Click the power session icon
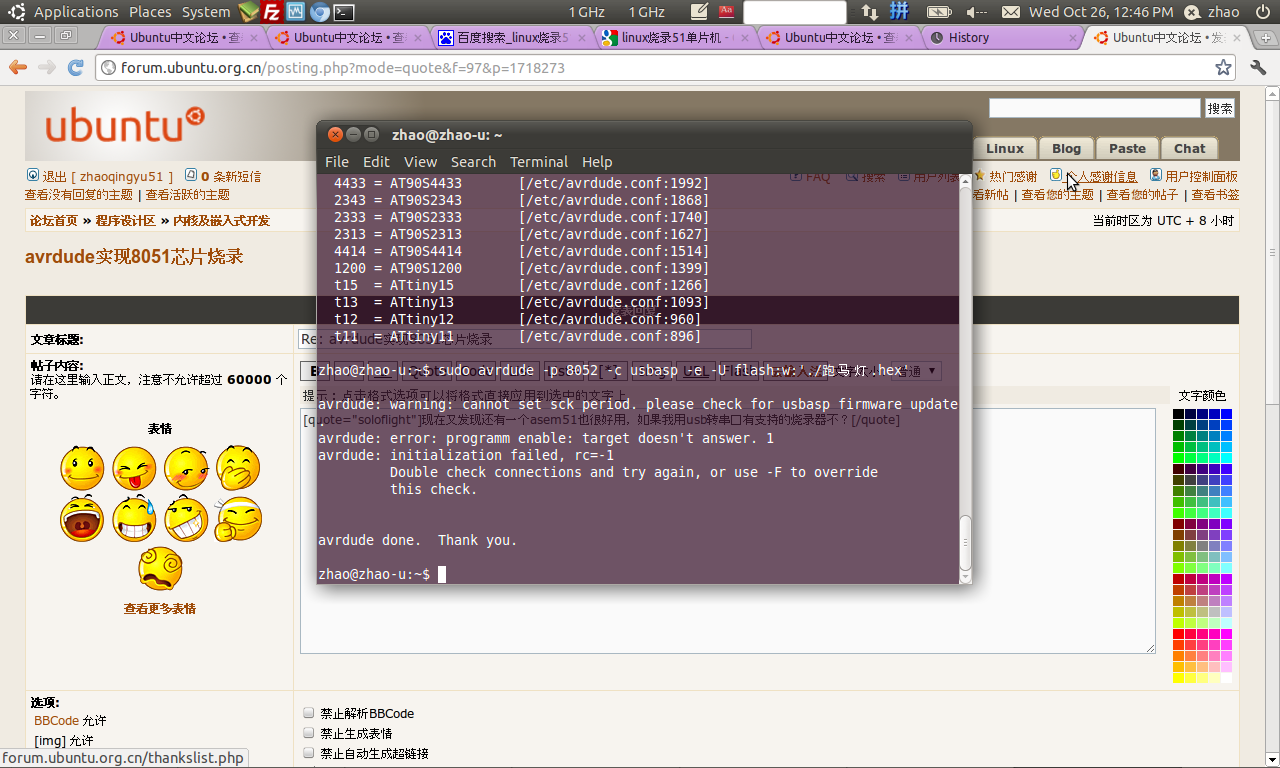The width and height of the screenshot is (1280, 768). pyautogui.click(x=1263, y=12)
